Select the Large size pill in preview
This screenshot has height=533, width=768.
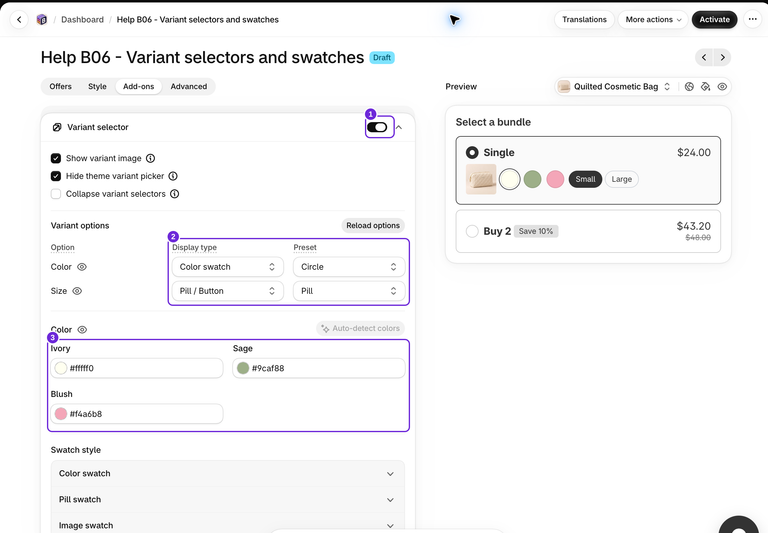[x=622, y=179]
